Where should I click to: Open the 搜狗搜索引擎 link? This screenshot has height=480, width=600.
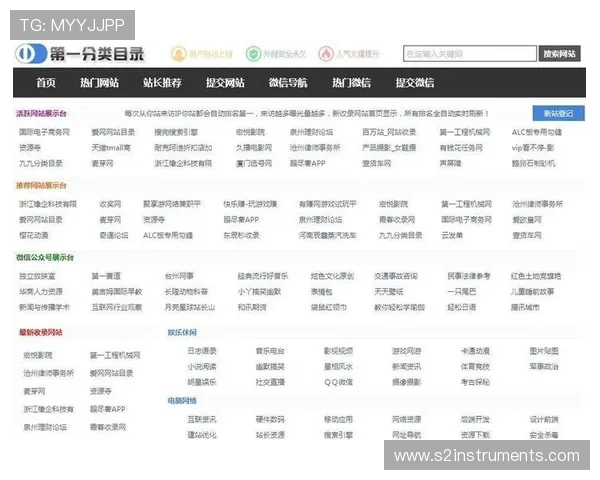pyautogui.click(x=176, y=132)
